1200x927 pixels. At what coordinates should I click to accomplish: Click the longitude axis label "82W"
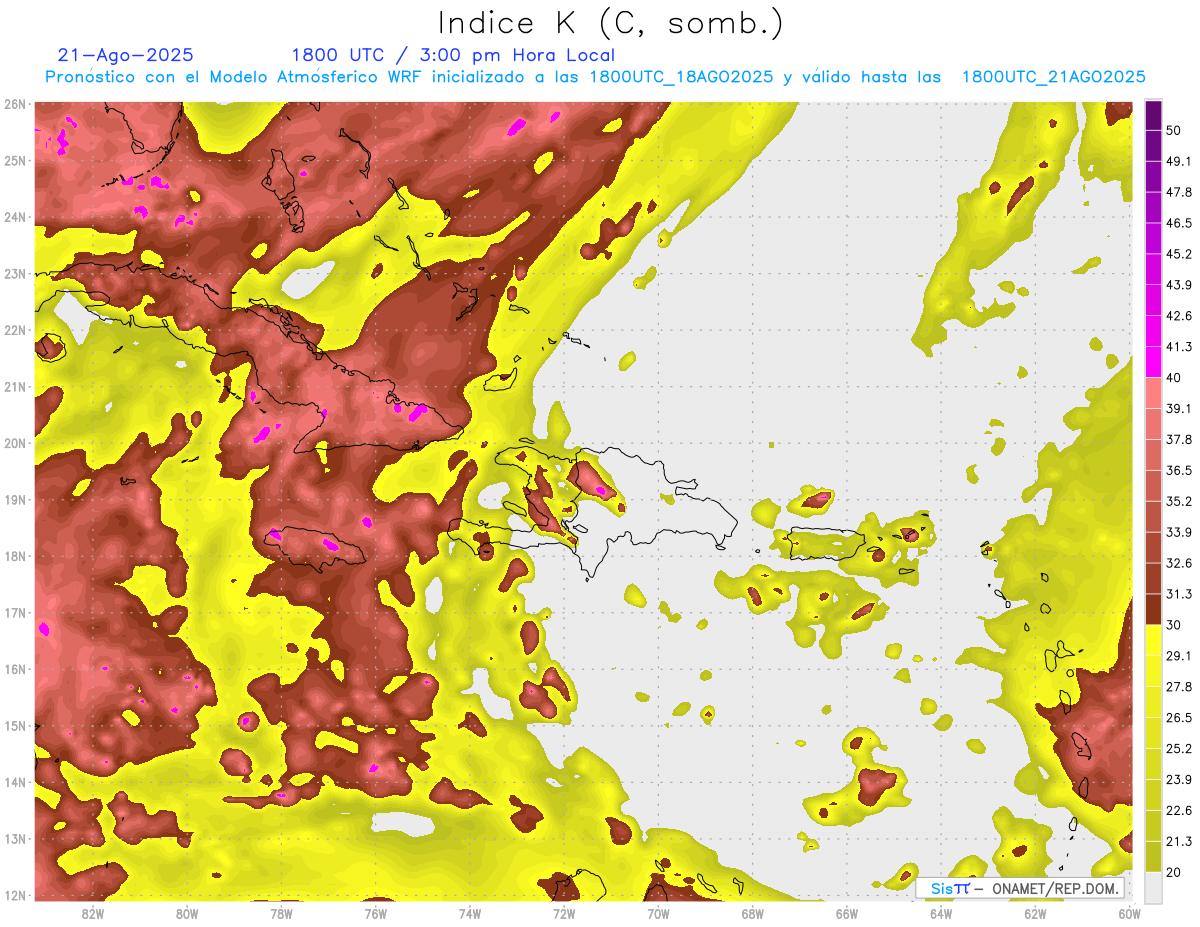tap(93, 913)
